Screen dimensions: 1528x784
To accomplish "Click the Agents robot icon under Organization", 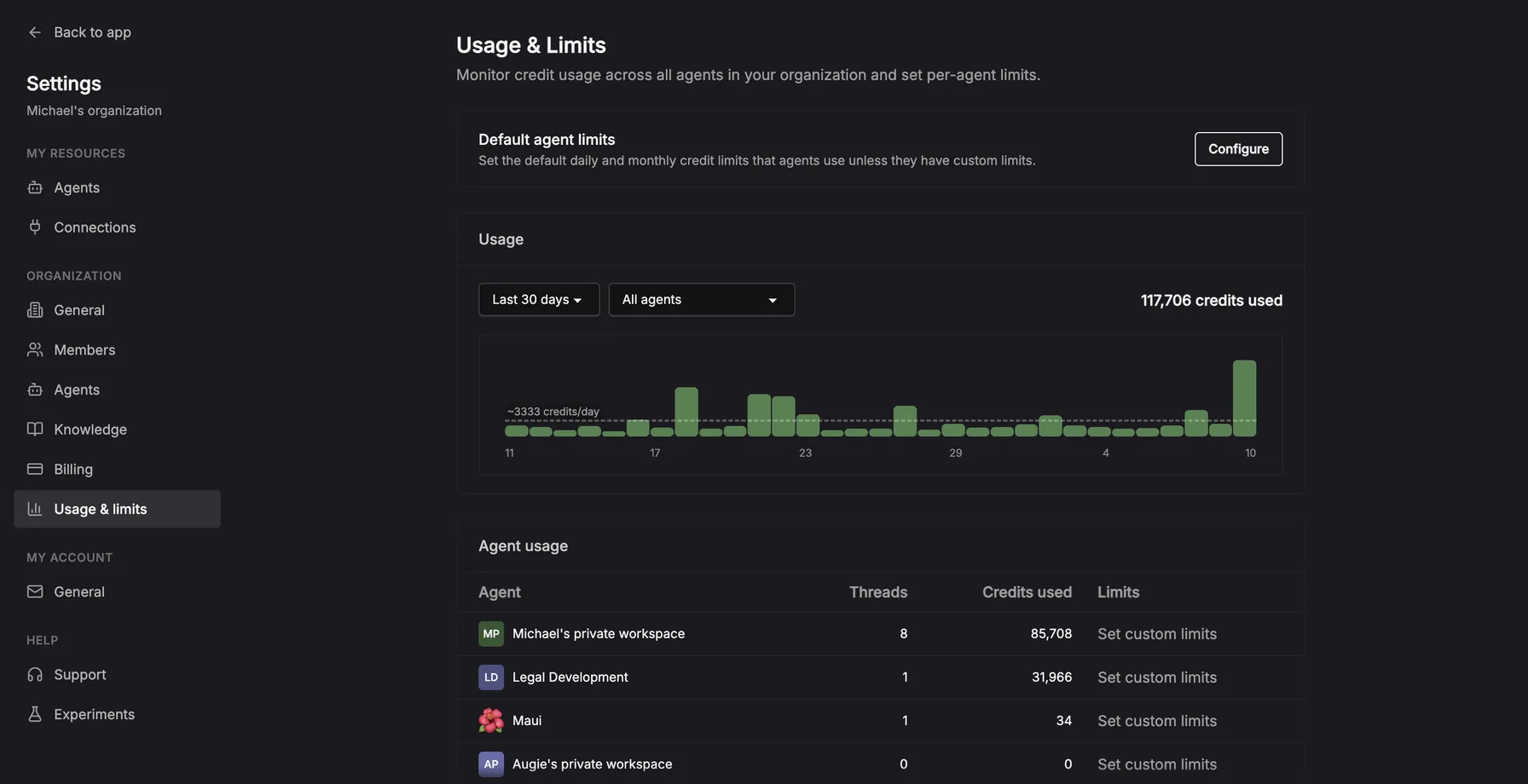I will pyautogui.click(x=35, y=389).
